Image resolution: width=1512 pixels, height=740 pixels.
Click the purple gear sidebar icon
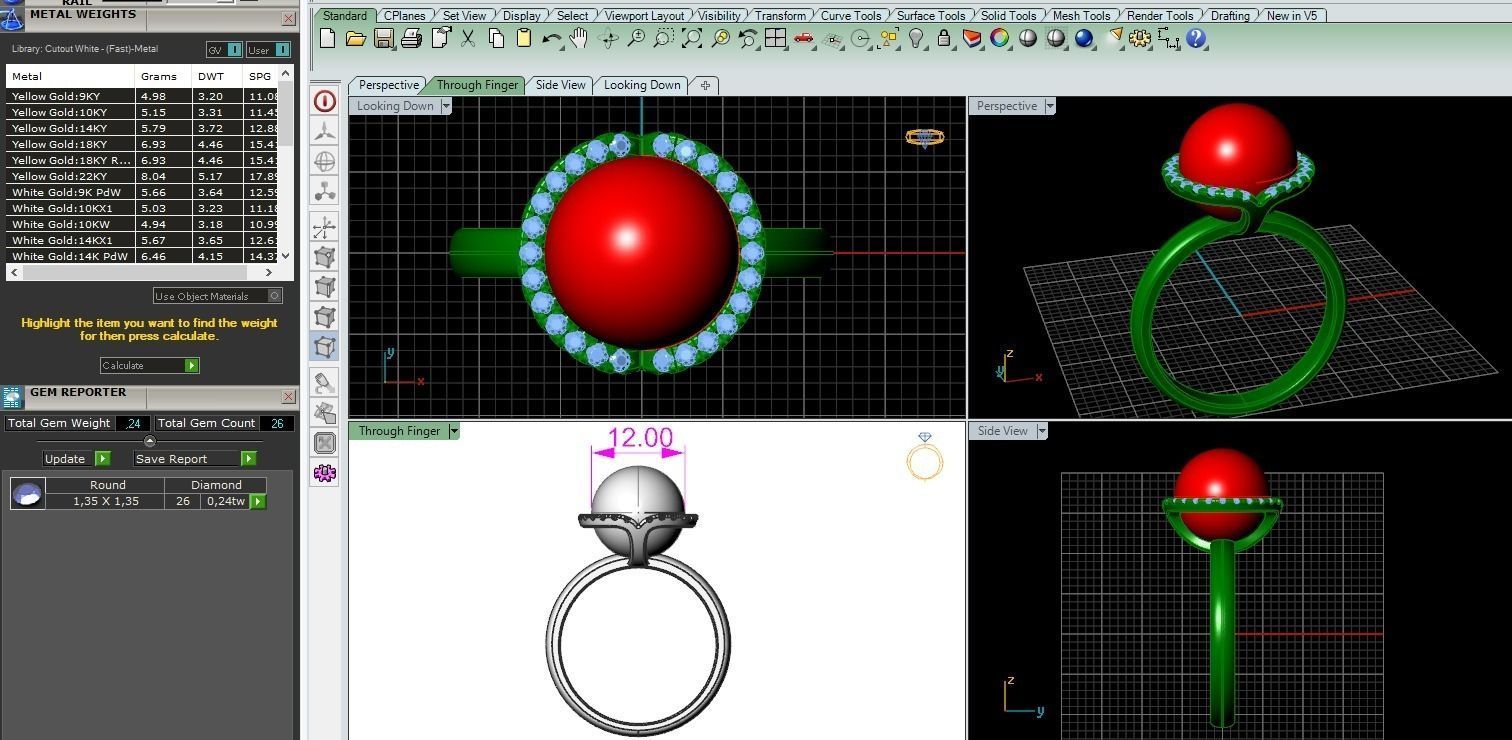click(324, 473)
